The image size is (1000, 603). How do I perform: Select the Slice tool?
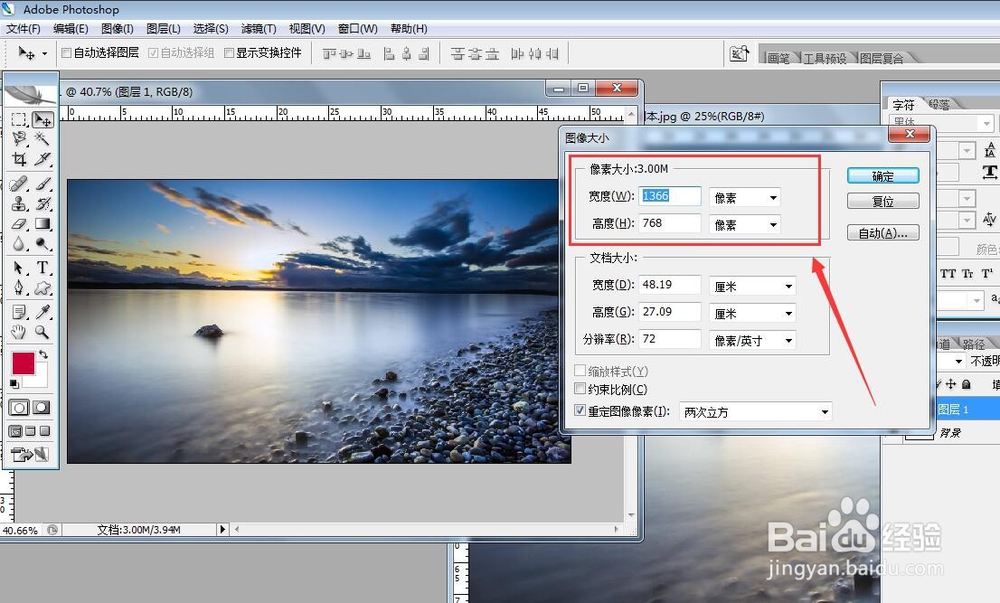[42, 159]
